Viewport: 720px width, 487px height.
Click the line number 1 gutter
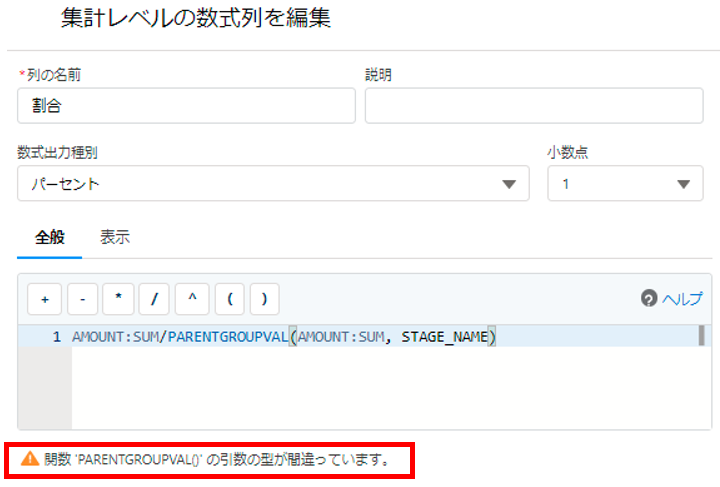[56, 337]
